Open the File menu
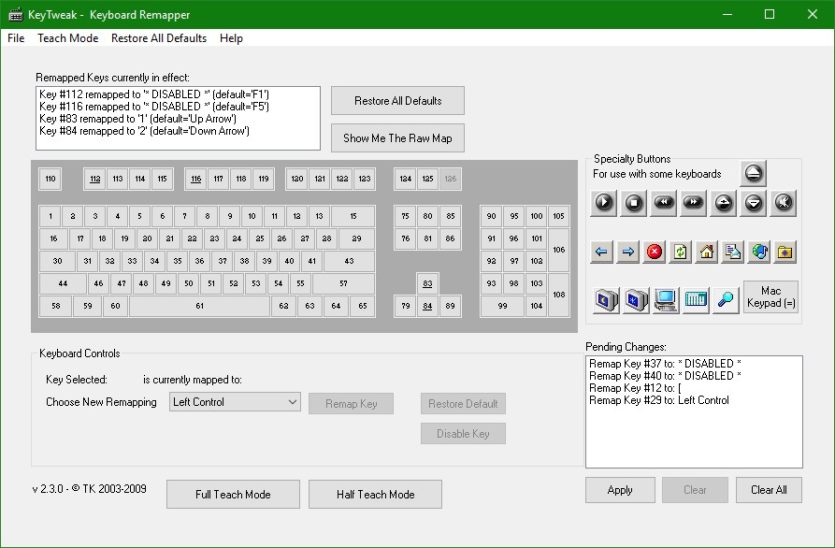 [16, 38]
